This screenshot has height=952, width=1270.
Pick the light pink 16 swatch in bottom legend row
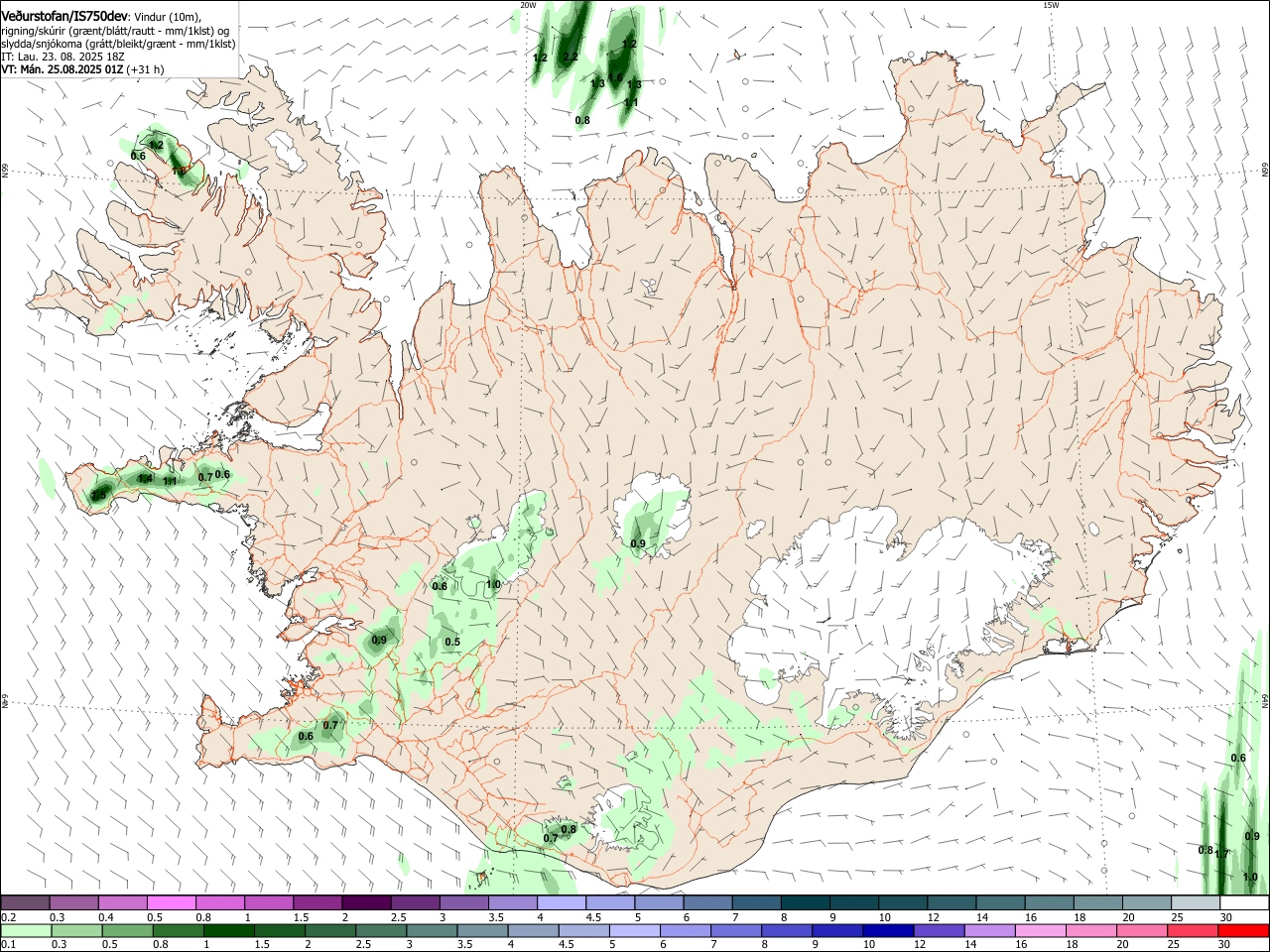(x=1040, y=931)
